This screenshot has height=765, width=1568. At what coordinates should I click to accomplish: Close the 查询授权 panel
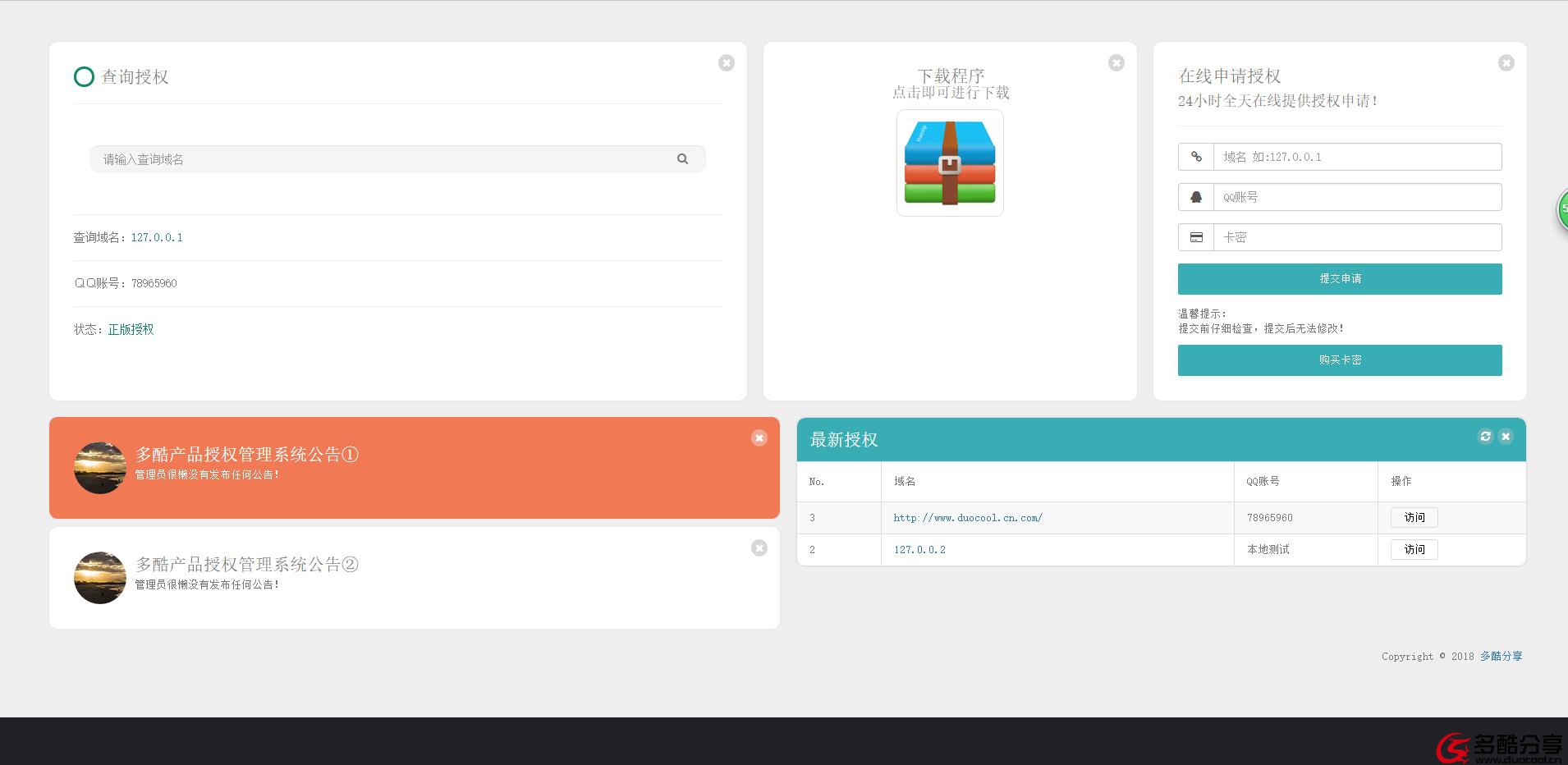click(727, 63)
